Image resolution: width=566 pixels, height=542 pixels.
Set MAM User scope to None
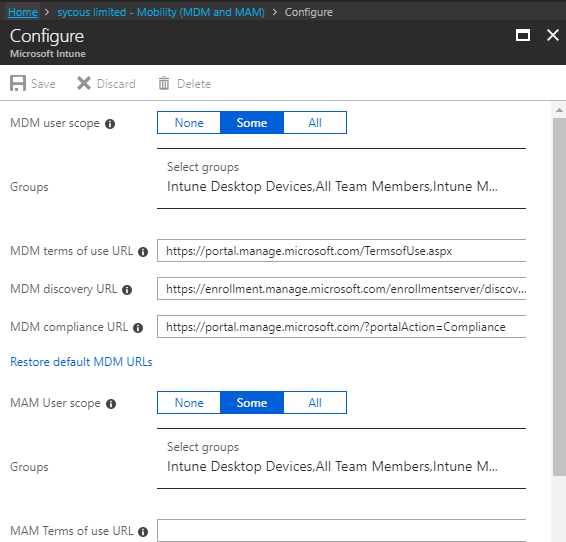point(189,403)
